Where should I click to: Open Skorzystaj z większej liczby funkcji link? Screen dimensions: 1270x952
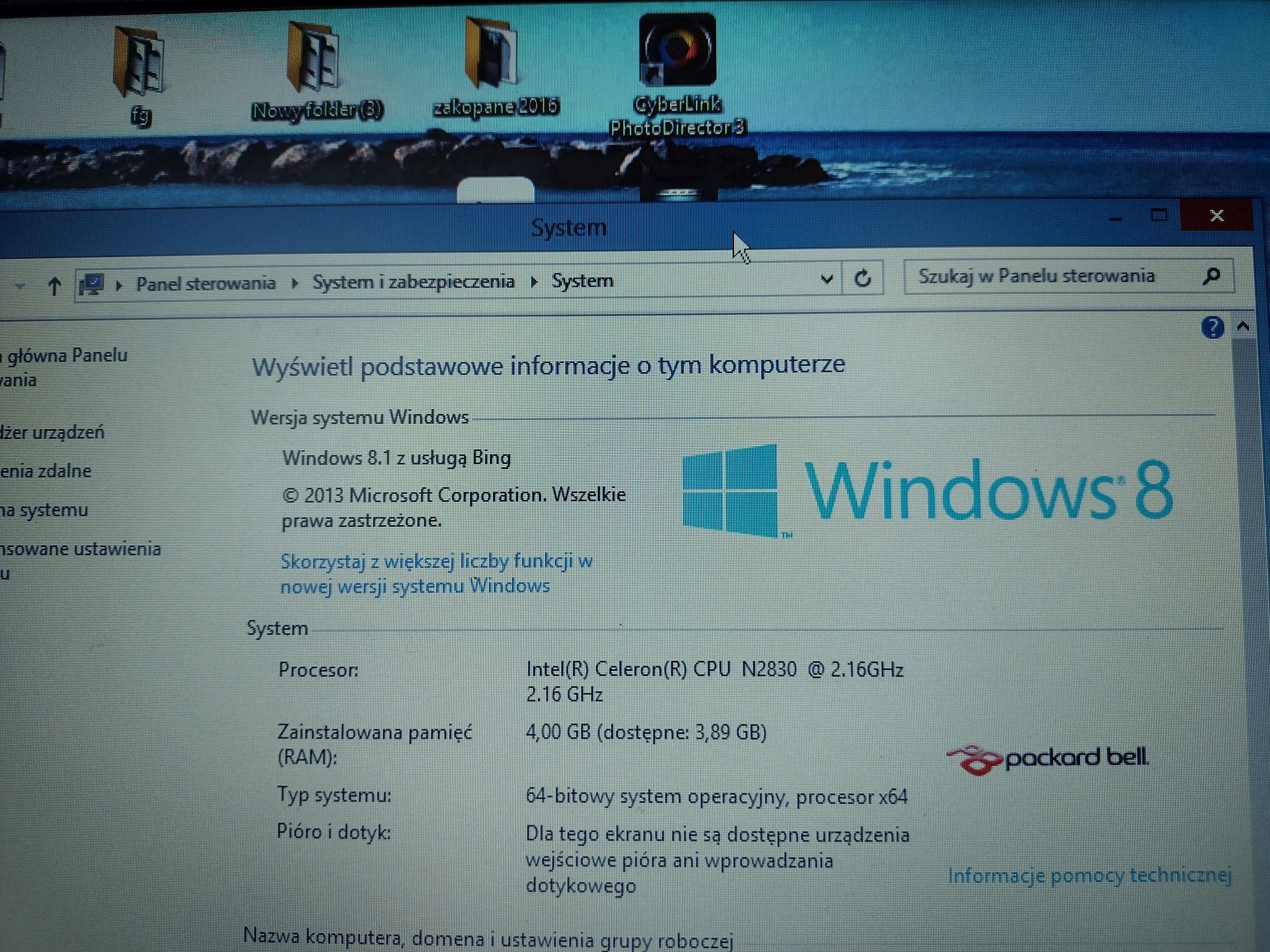point(437,573)
